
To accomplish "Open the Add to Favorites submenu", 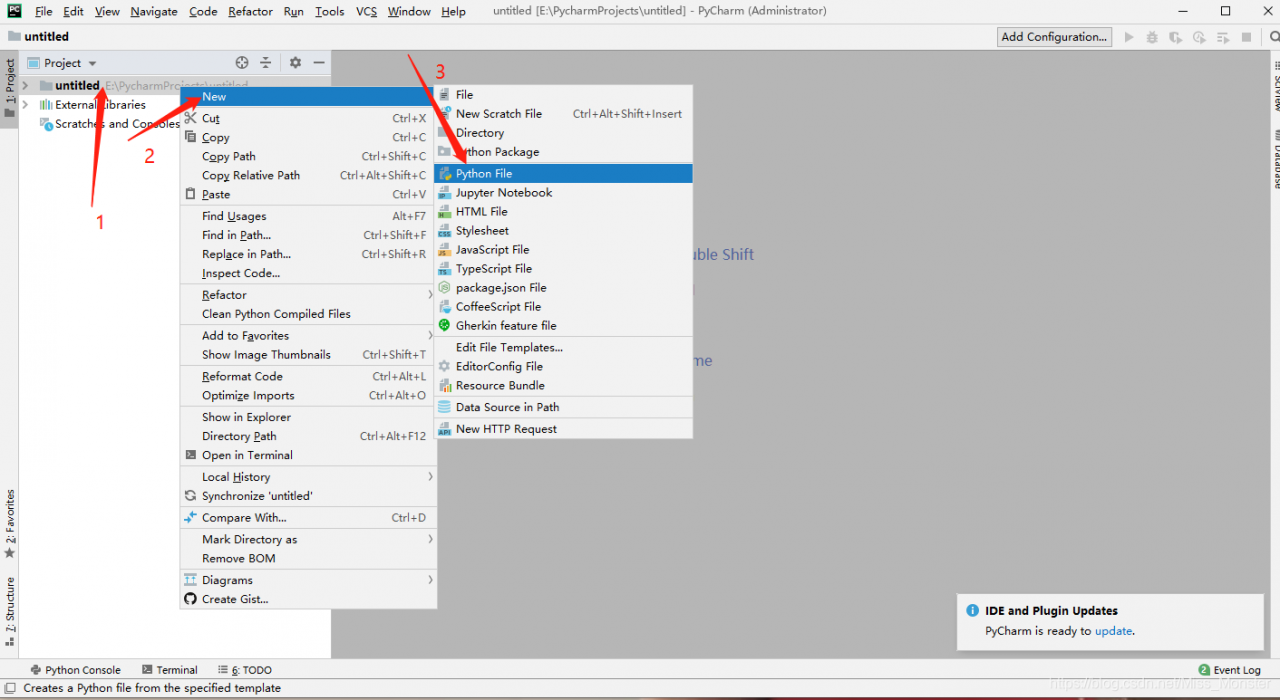I will [x=308, y=336].
